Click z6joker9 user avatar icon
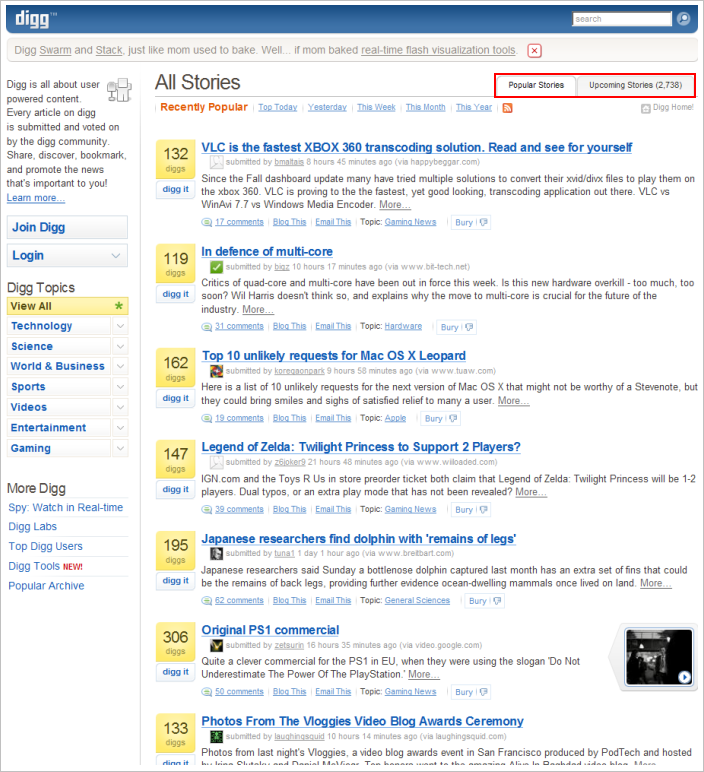 (217, 462)
